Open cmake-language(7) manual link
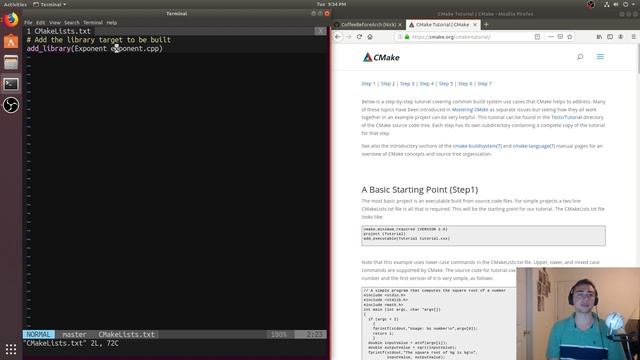 533,146
